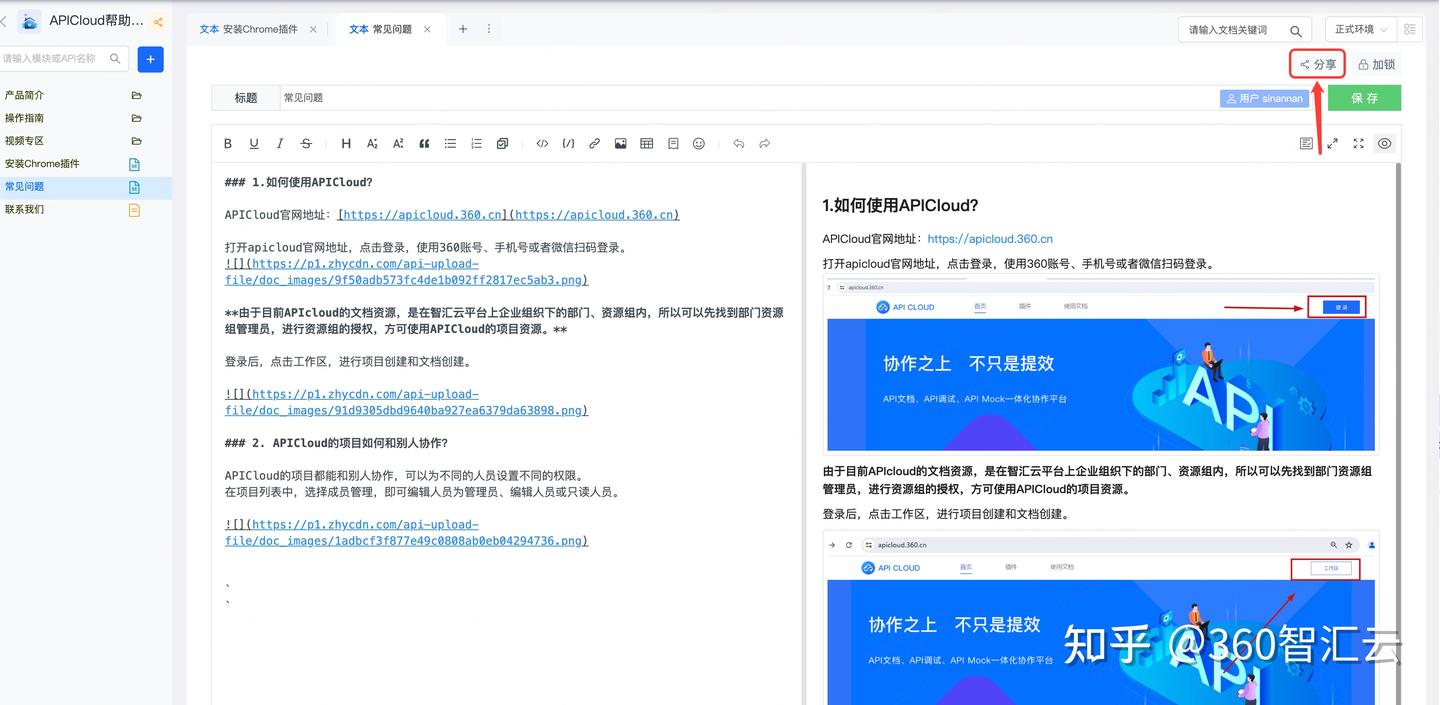Click the 分享 share button

pyautogui.click(x=1317, y=64)
